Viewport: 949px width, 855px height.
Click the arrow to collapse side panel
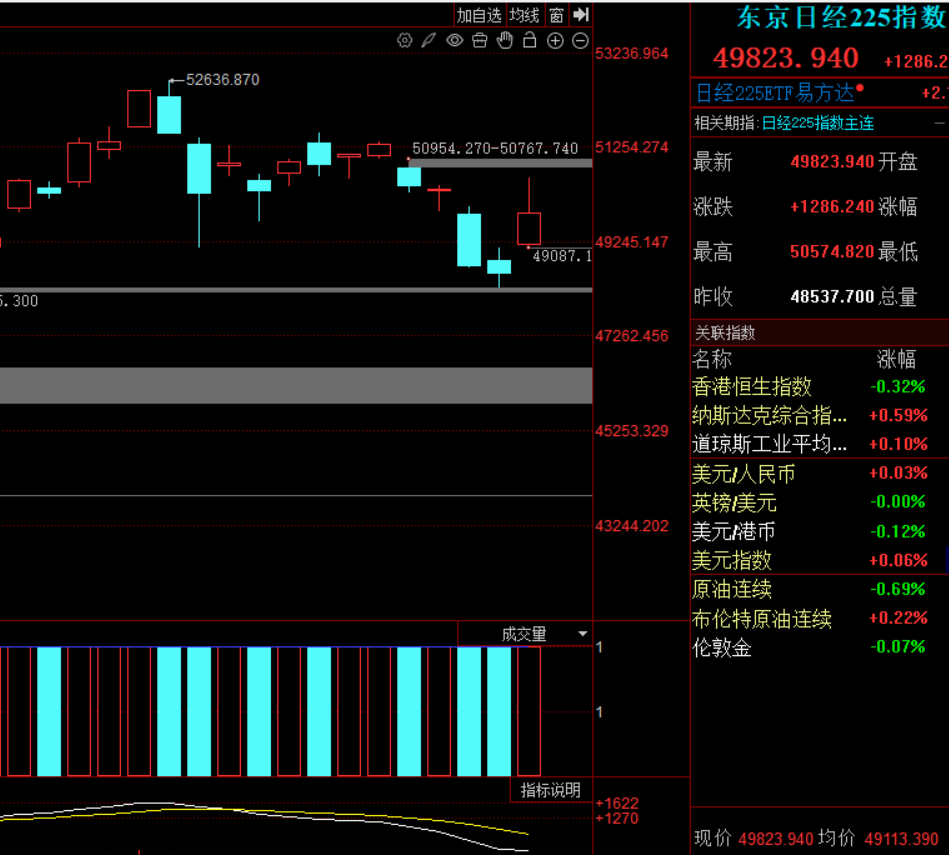582,15
